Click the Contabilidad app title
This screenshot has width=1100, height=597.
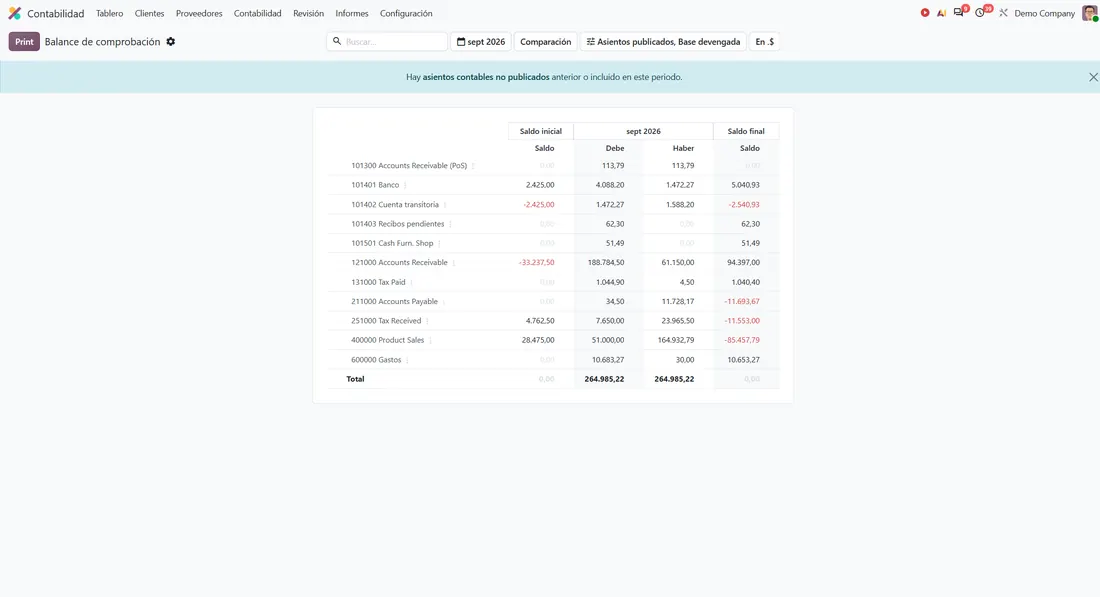pos(55,13)
